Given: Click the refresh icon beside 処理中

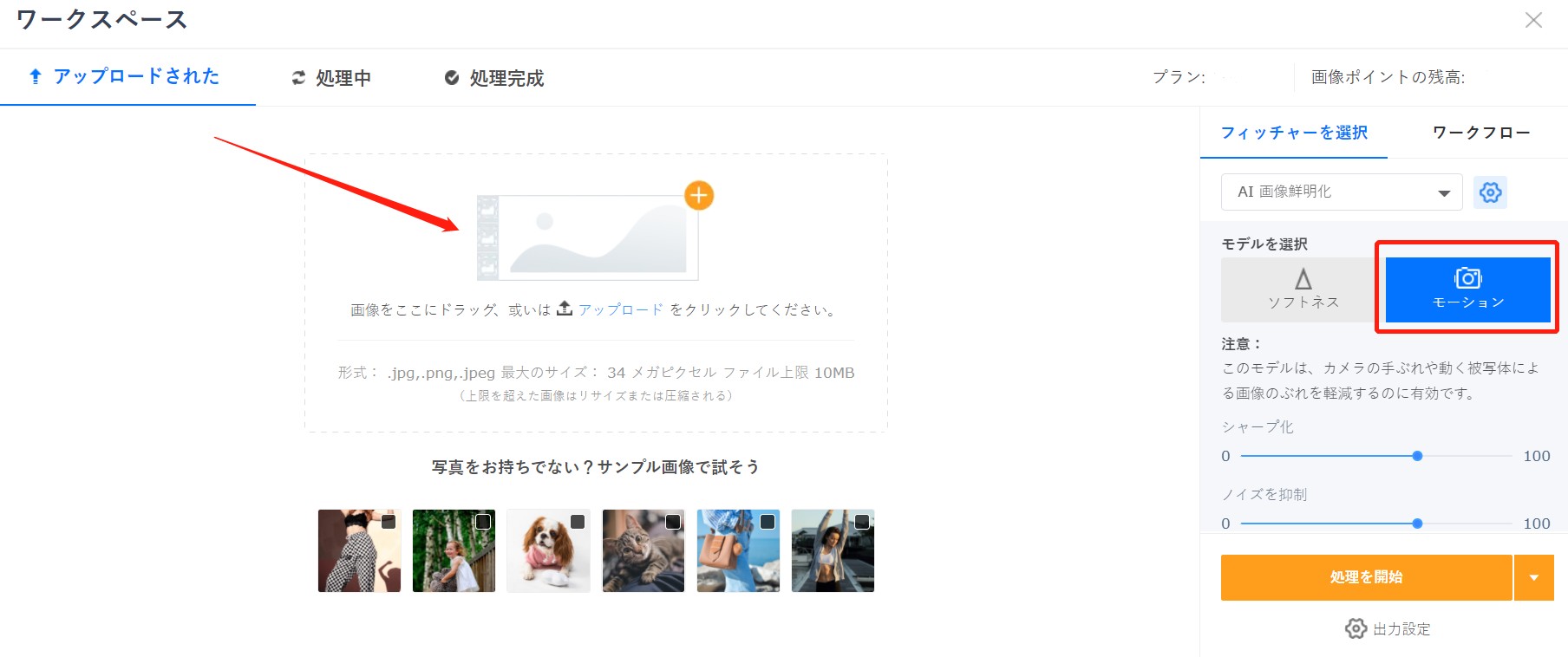Looking at the screenshot, I should coord(298,78).
